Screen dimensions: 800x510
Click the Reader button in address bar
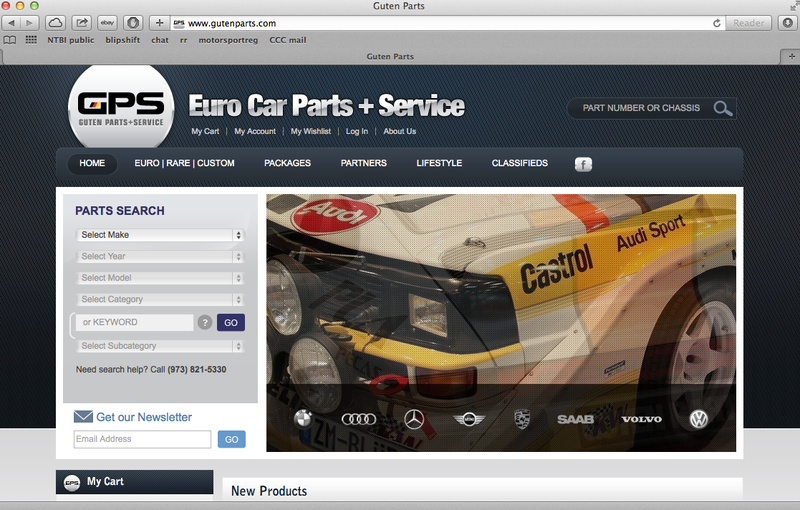coord(748,23)
